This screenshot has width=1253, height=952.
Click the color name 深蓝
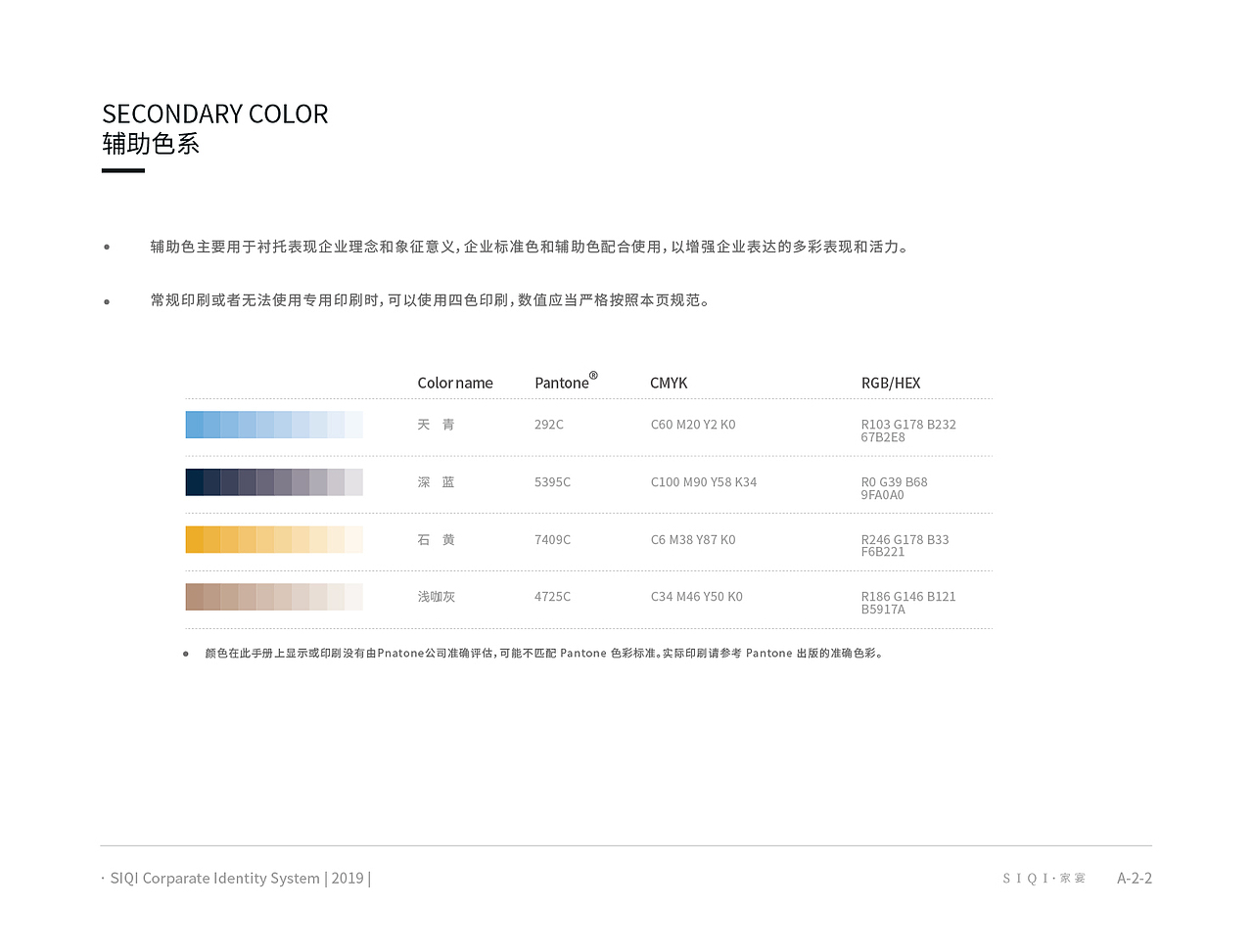436,482
